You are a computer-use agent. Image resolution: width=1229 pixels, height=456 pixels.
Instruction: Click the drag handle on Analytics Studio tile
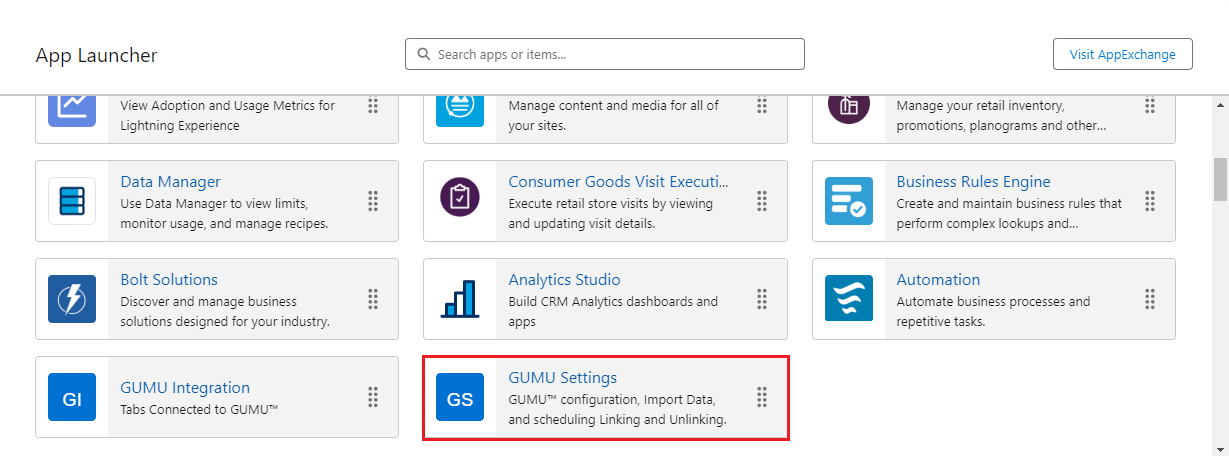pos(761,299)
